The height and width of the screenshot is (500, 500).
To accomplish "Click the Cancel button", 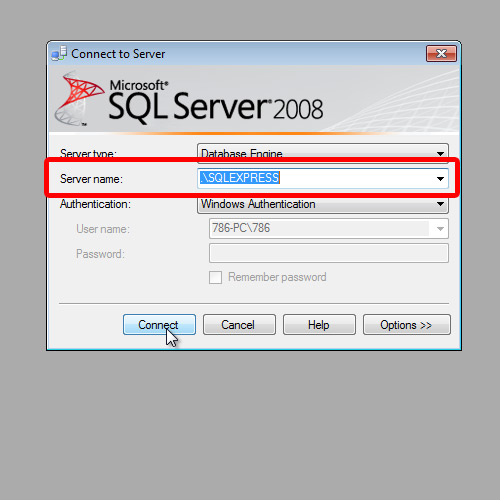I will pos(239,324).
